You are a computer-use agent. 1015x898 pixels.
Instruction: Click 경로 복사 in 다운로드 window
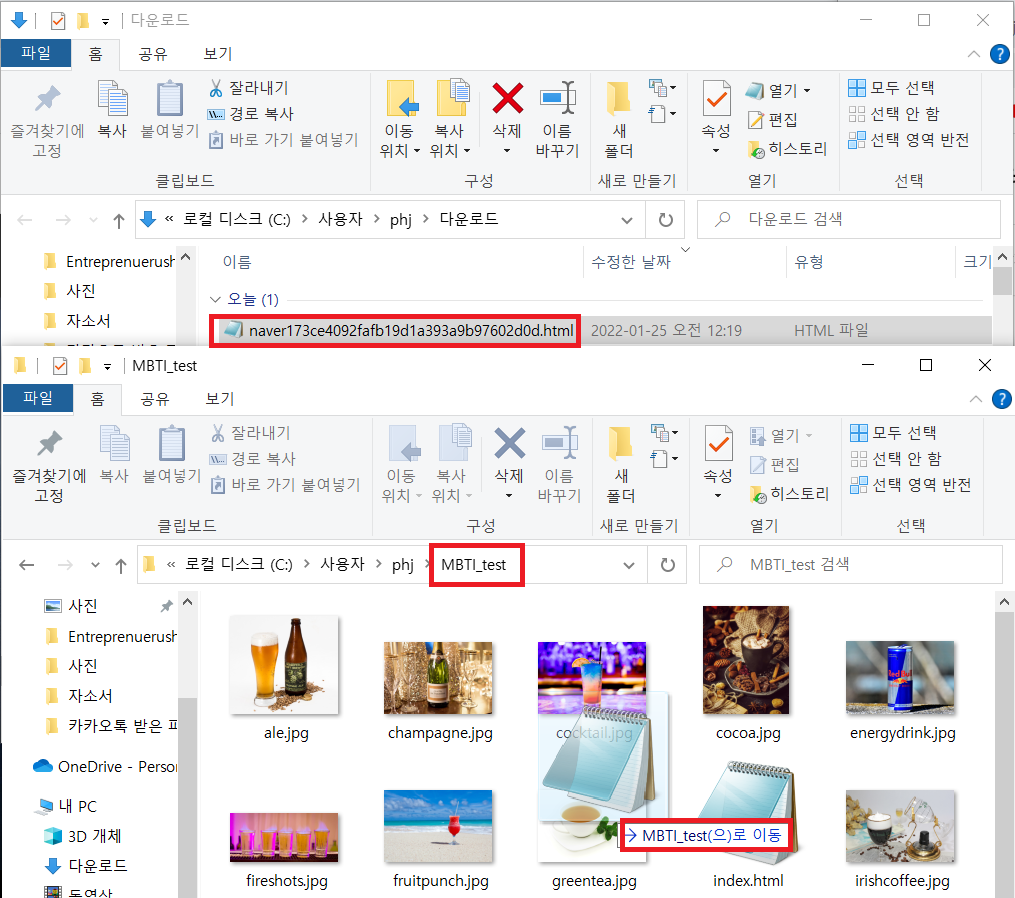tap(251, 114)
